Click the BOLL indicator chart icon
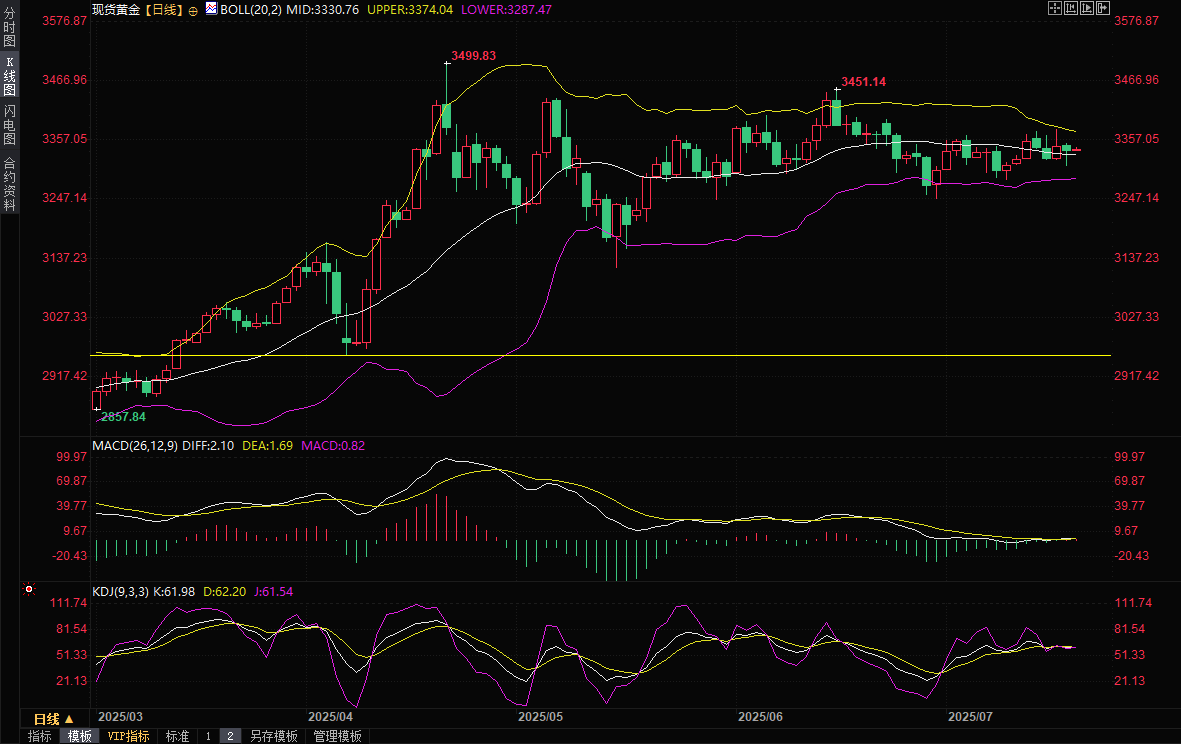This screenshot has width=1181, height=744. (211, 9)
